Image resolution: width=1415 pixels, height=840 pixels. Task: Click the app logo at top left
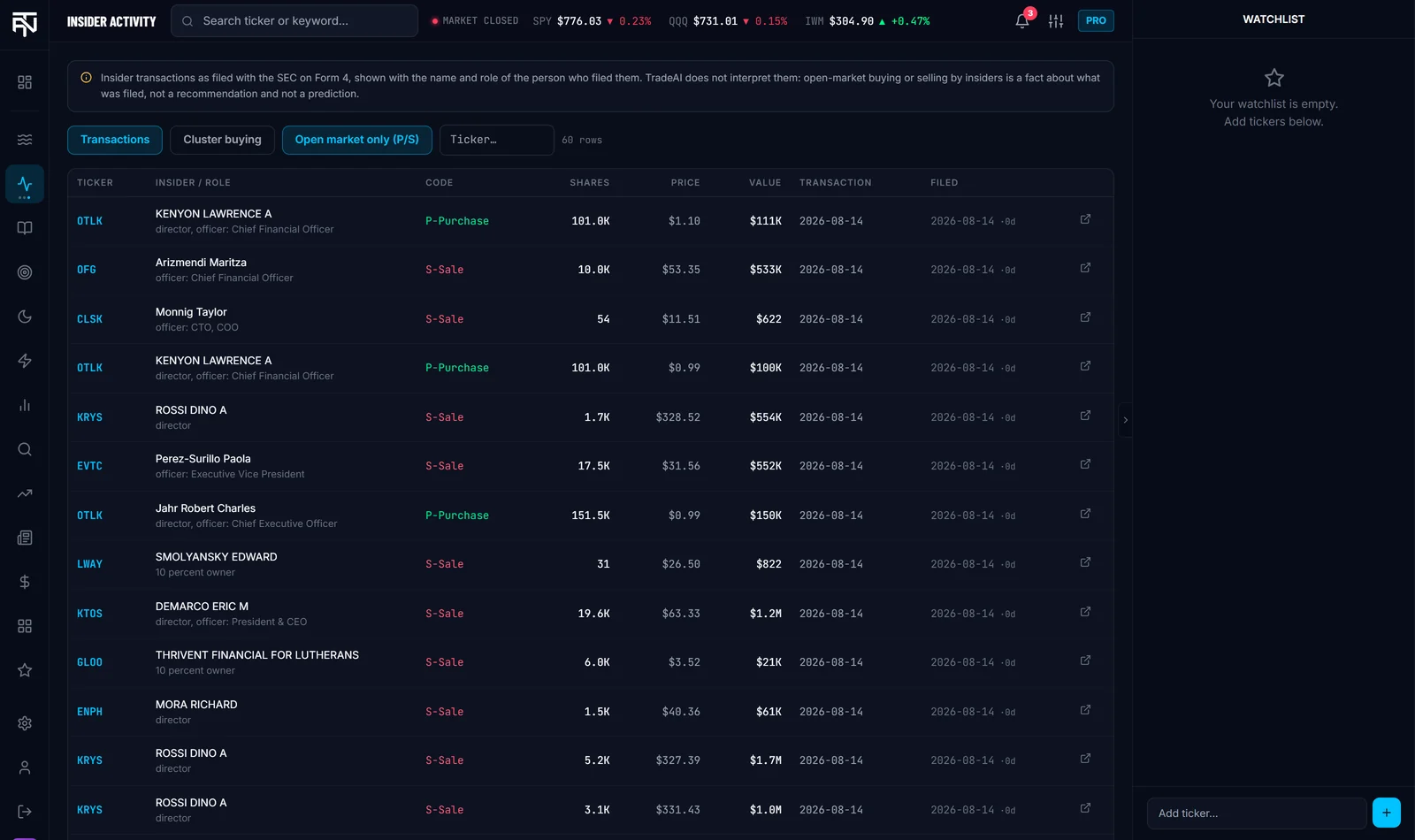[25, 24]
